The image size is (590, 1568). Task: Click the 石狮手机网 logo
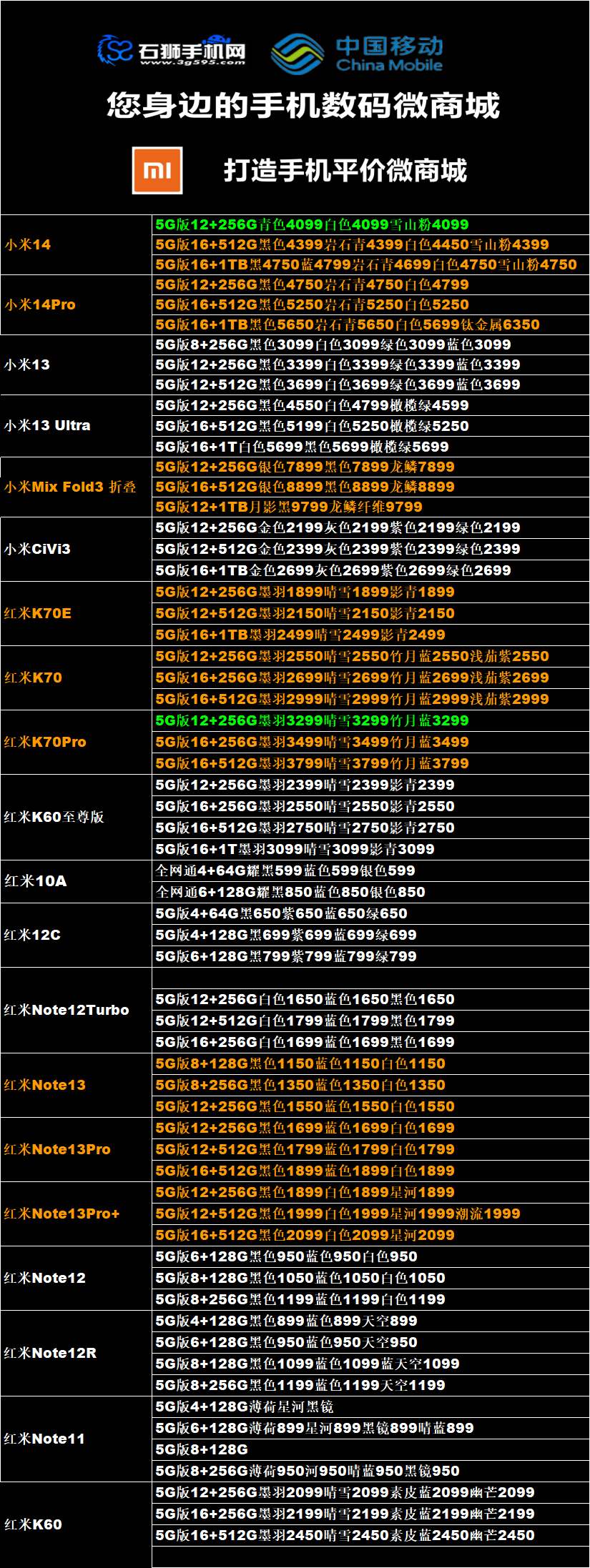pyautogui.click(x=172, y=50)
